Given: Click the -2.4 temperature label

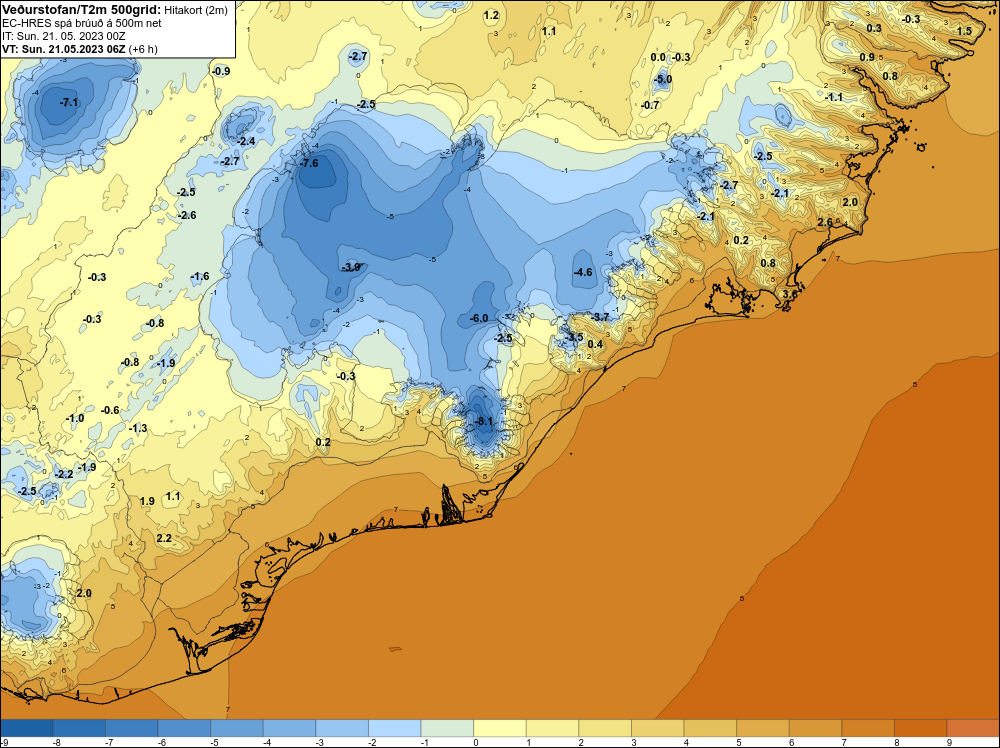Looking at the screenshot, I should 246,141.
